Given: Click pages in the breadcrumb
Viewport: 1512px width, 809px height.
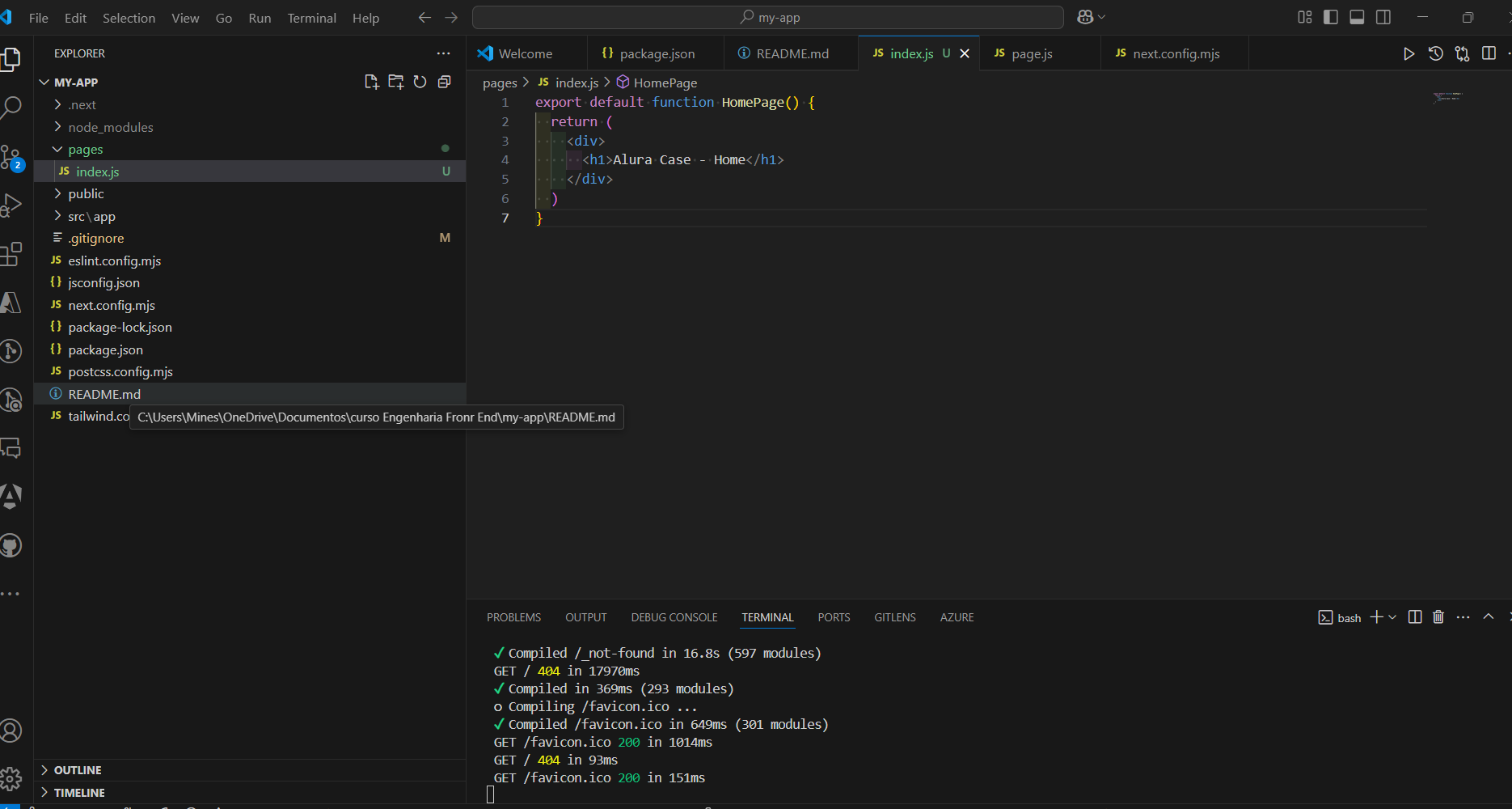Looking at the screenshot, I should (x=500, y=83).
